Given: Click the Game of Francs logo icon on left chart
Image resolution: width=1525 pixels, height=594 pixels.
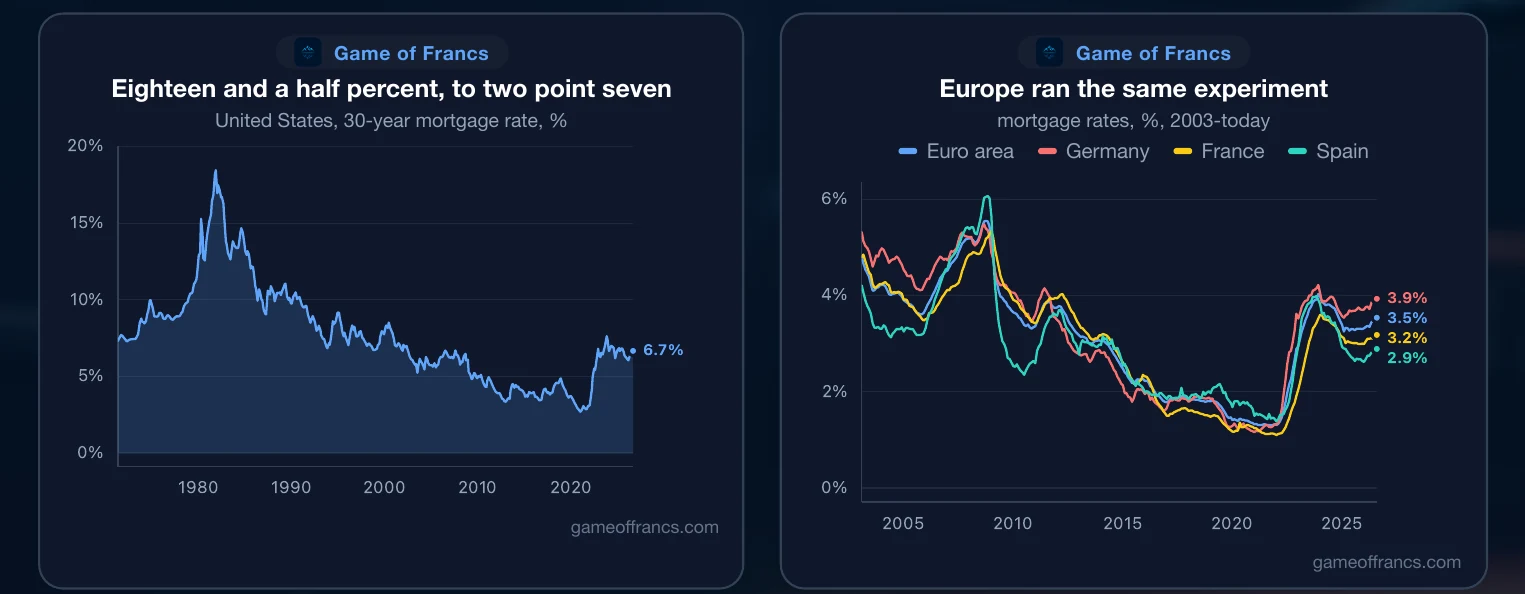Looking at the screenshot, I should [x=308, y=53].
